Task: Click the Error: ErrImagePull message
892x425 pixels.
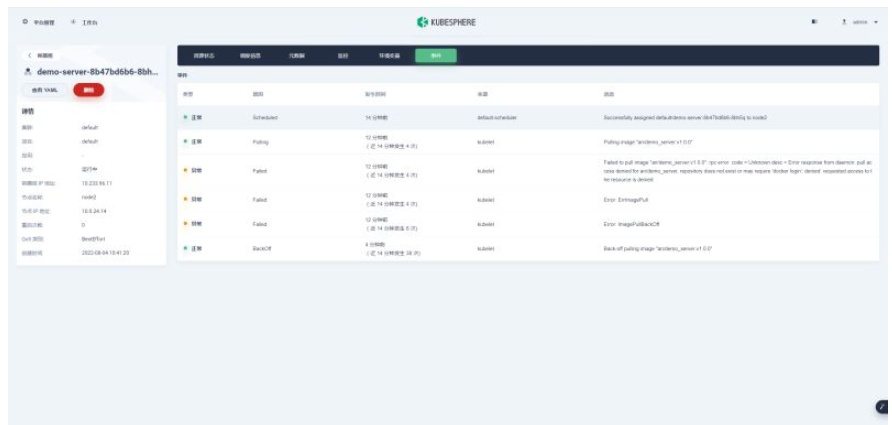Action: [x=626, y=199]
